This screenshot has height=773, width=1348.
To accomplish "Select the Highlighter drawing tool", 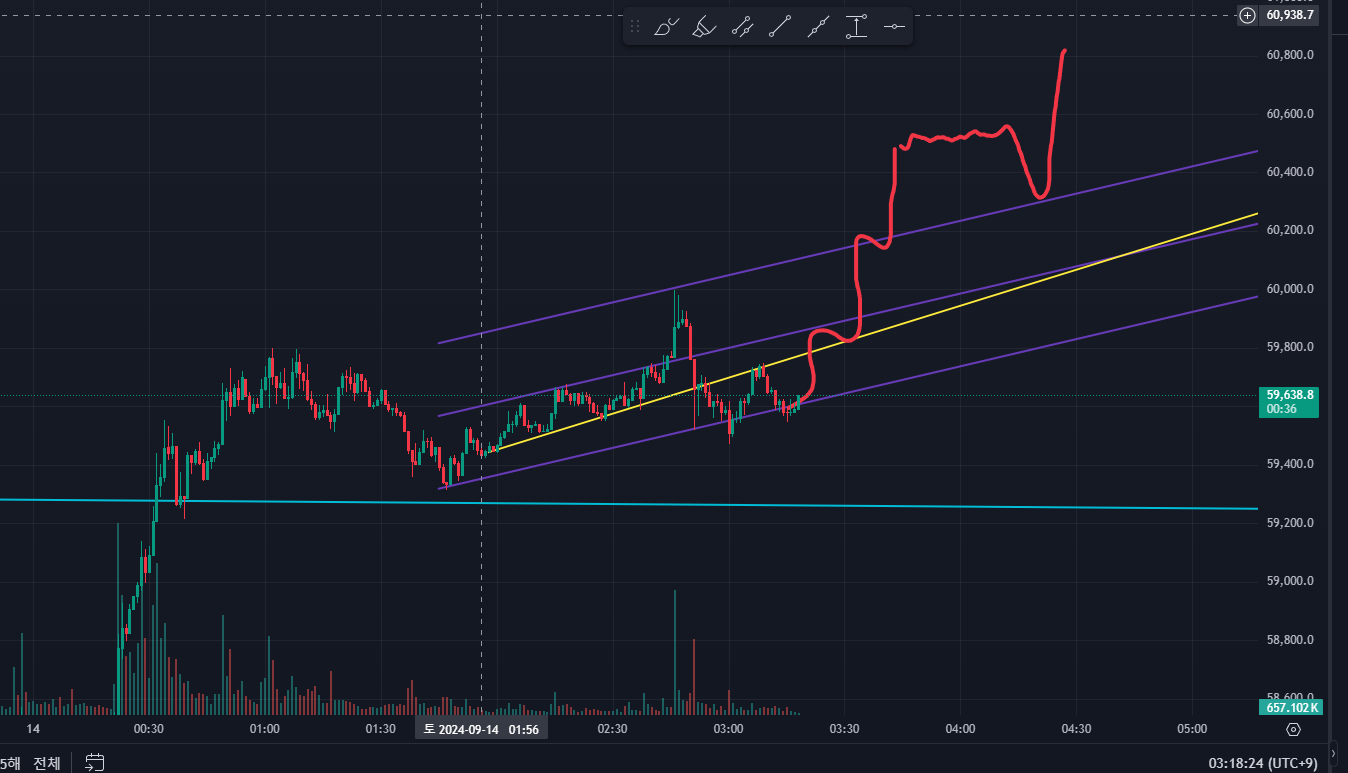I will point(704,27).
